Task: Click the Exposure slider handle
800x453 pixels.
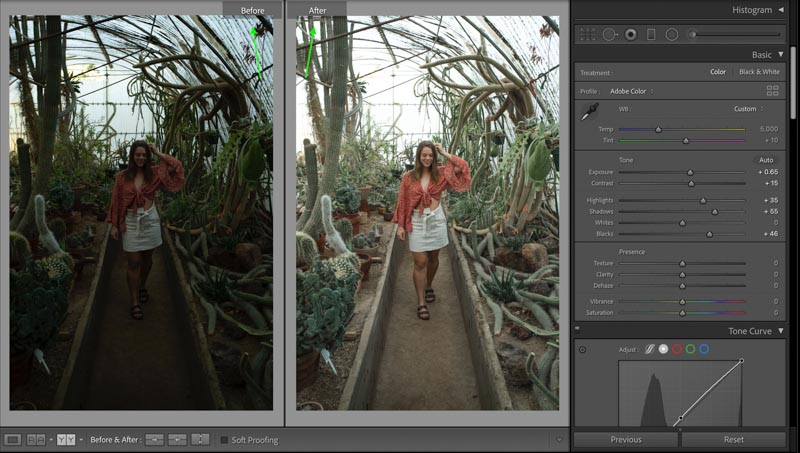Action: click(690, 172)
